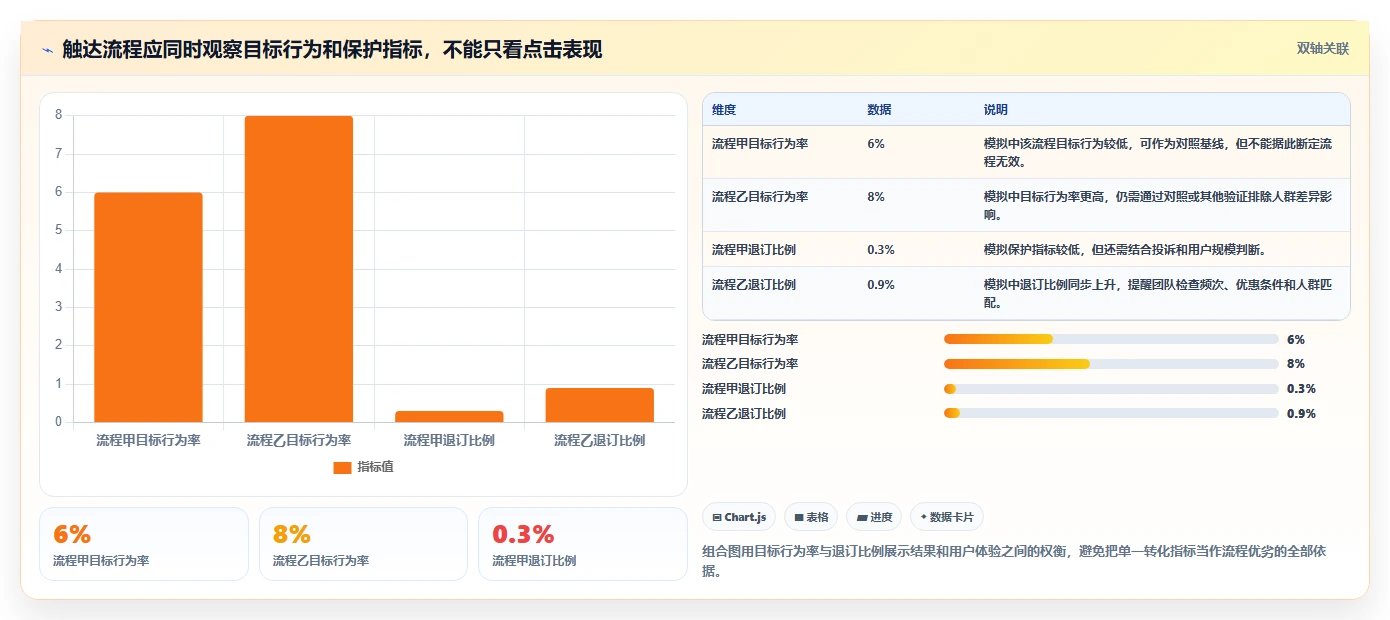Click the description starting 模拟中目标行为率更高

[1158, 205]
